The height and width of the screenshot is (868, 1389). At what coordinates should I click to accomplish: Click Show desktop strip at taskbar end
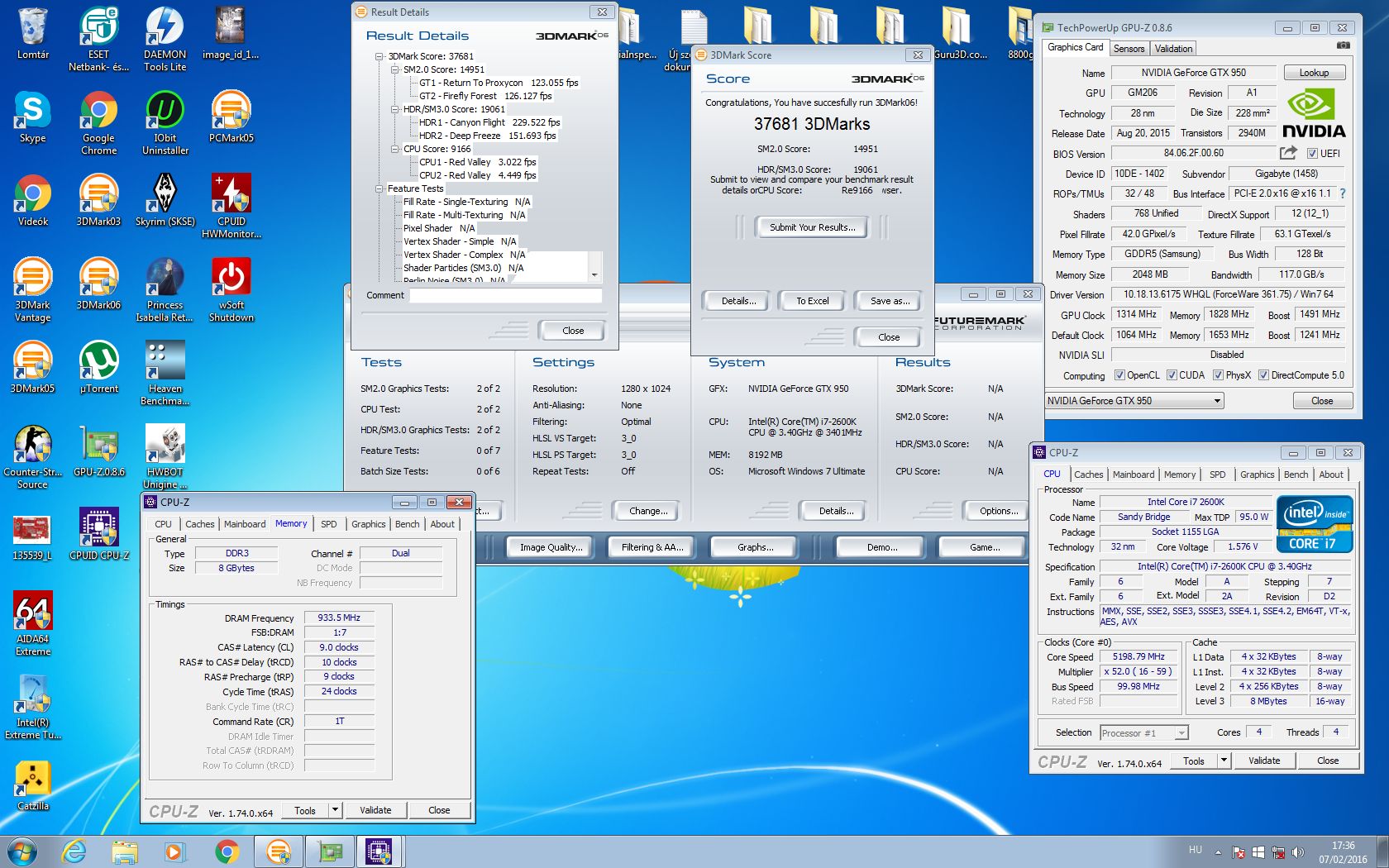[1383, 851]
